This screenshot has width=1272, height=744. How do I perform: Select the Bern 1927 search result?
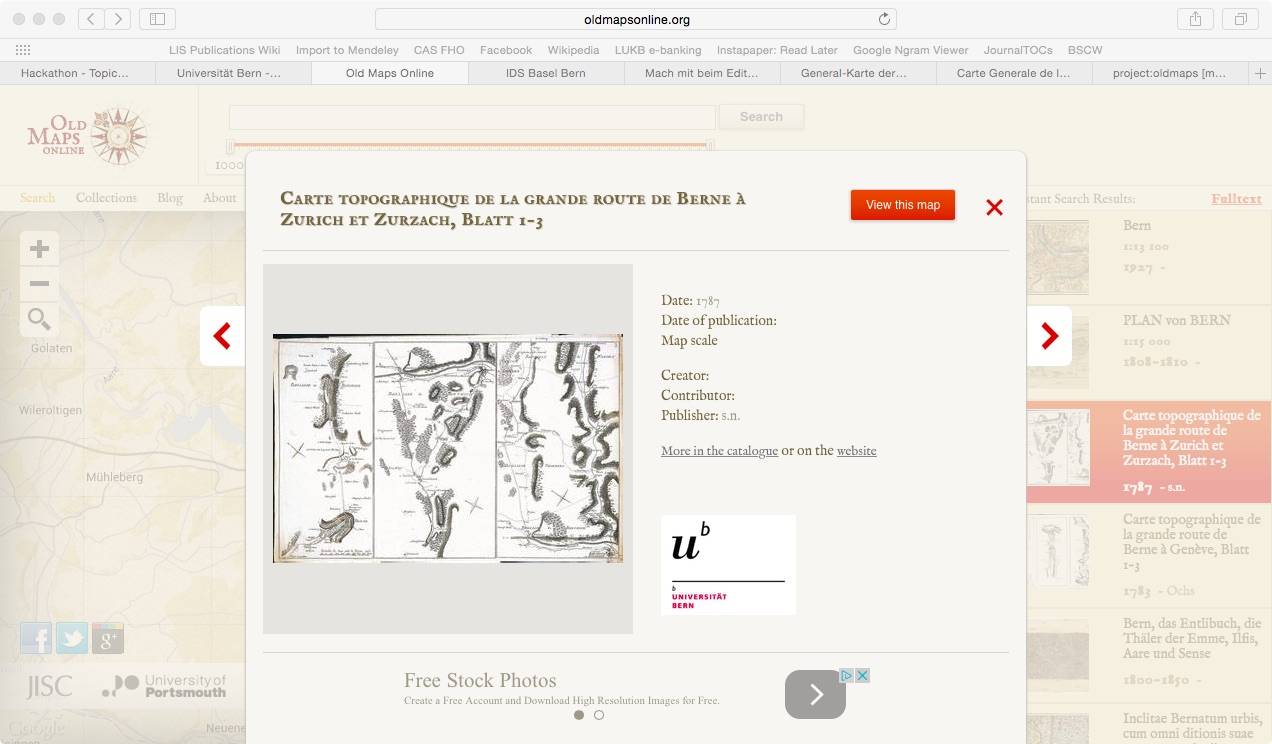[1149, 258]
